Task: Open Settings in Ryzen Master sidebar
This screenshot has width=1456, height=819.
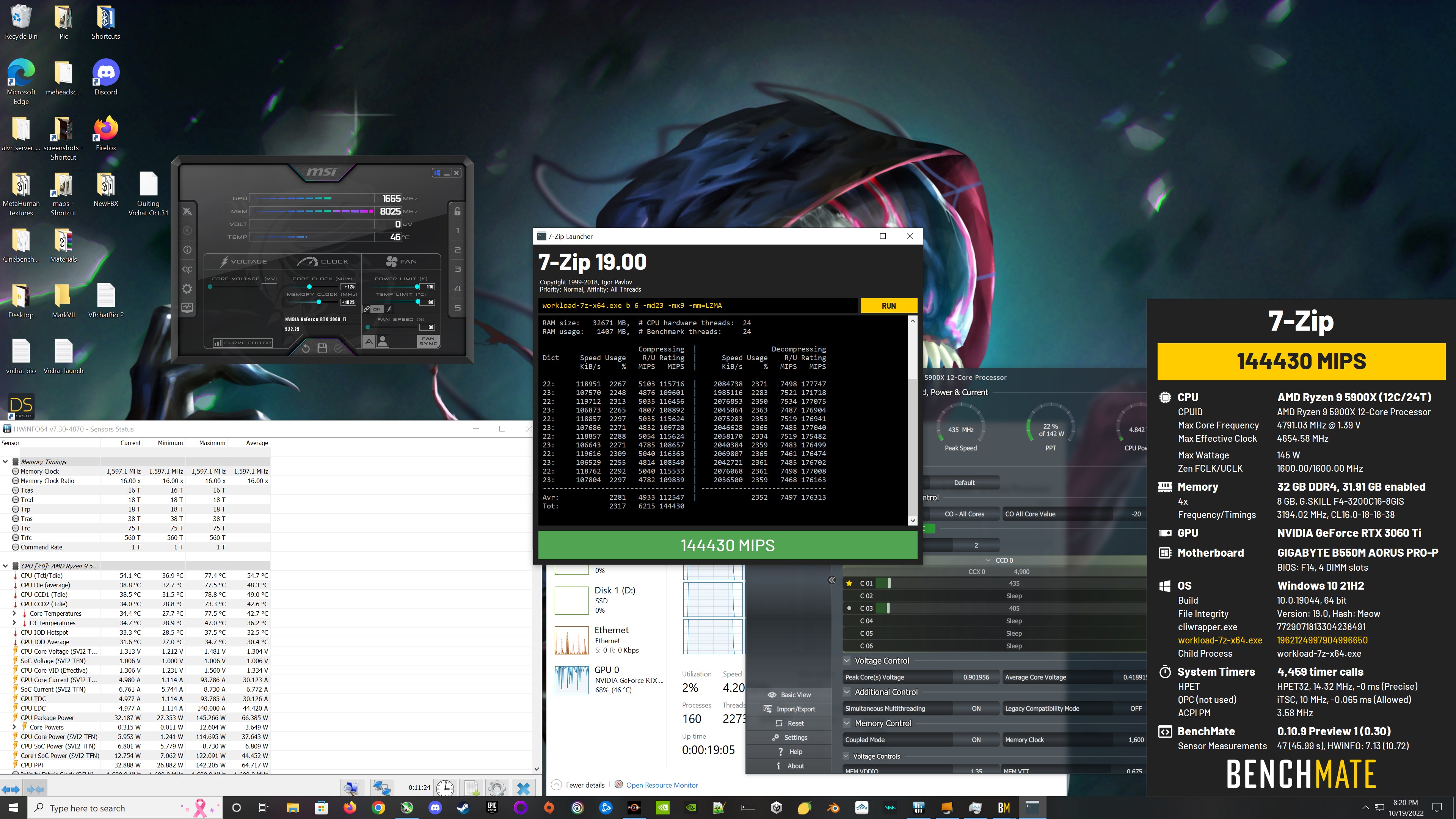Action: pyautogui.click(x=789, y=737)
